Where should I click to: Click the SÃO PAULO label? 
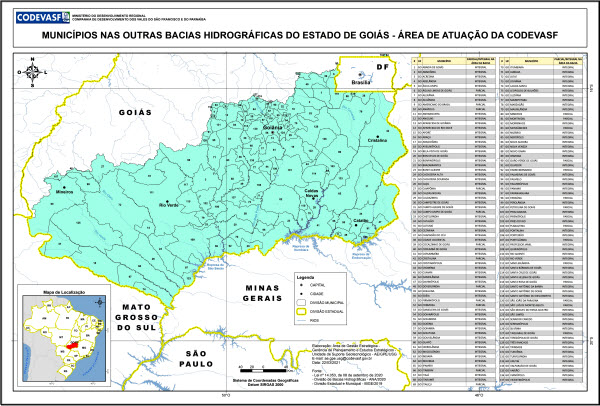pyautogui.click(x=196, y=358)
